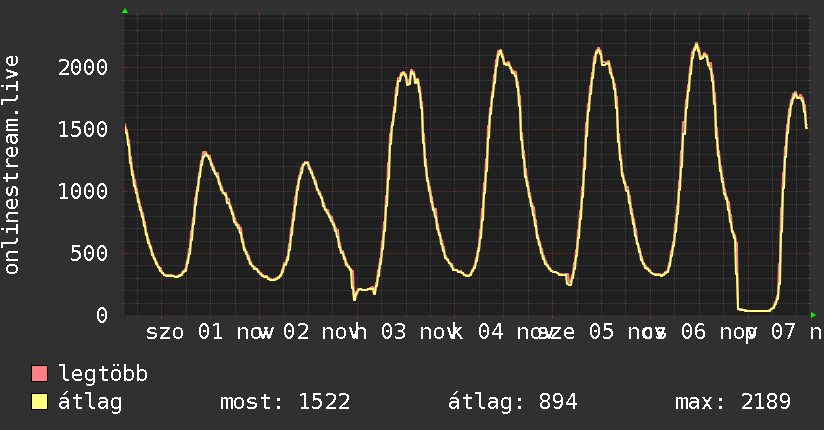Click the yellow átlag legend color swatch
Image resolution: width=824 pixels, height=430 pixels.
(x=40, y=402)
